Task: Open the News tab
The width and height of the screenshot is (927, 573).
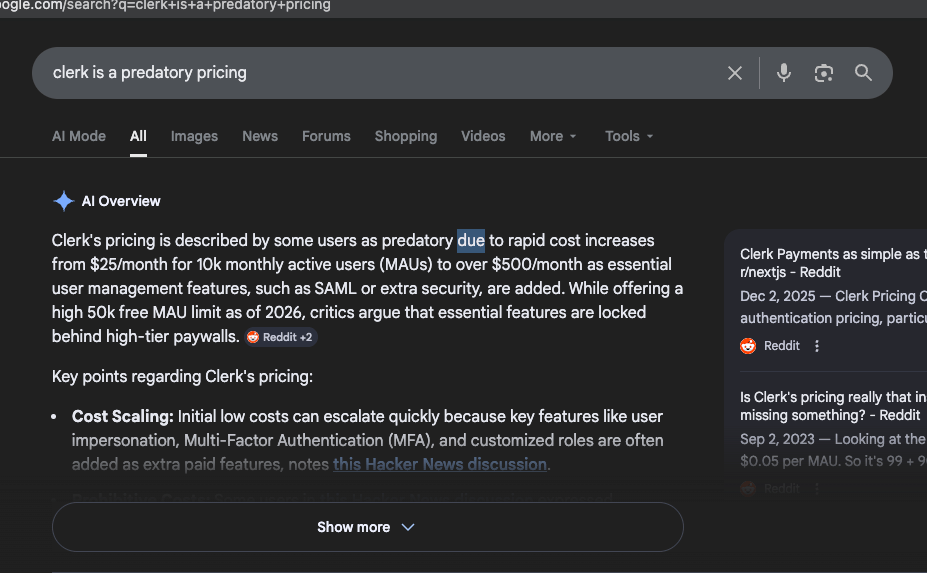Action: click(260, 136)
